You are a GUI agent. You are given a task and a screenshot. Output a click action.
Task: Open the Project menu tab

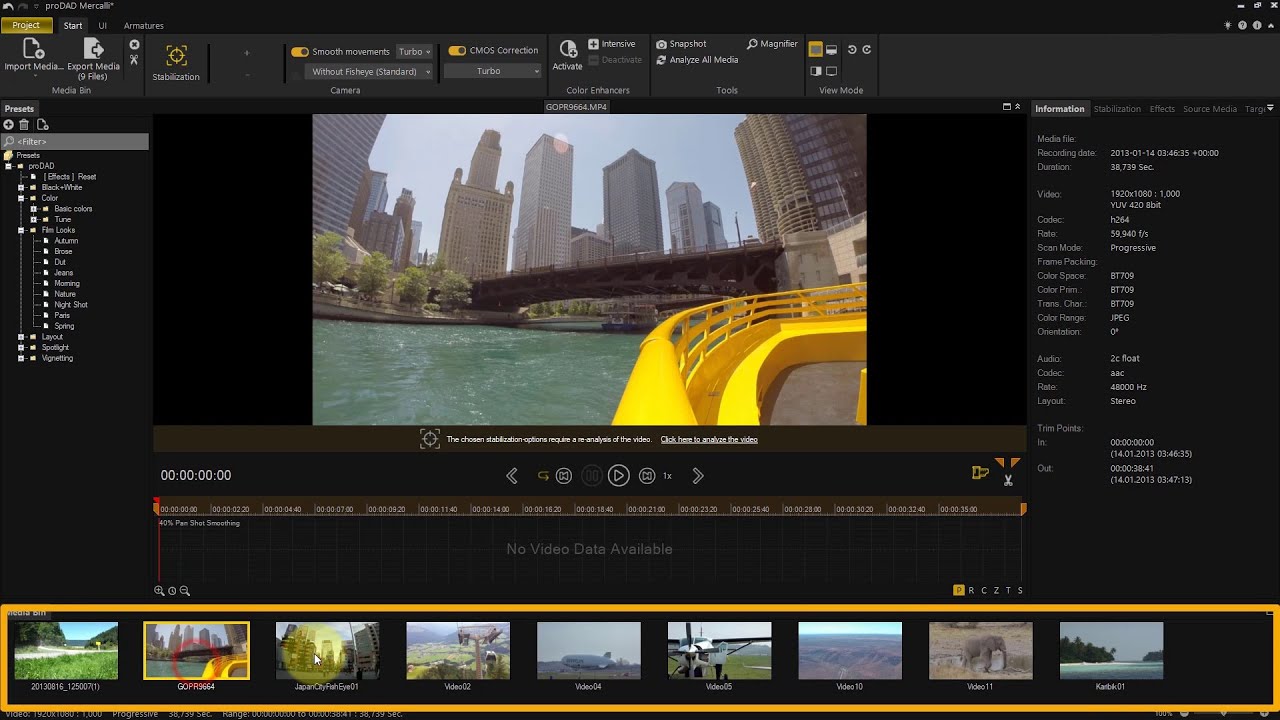[27, 25]
